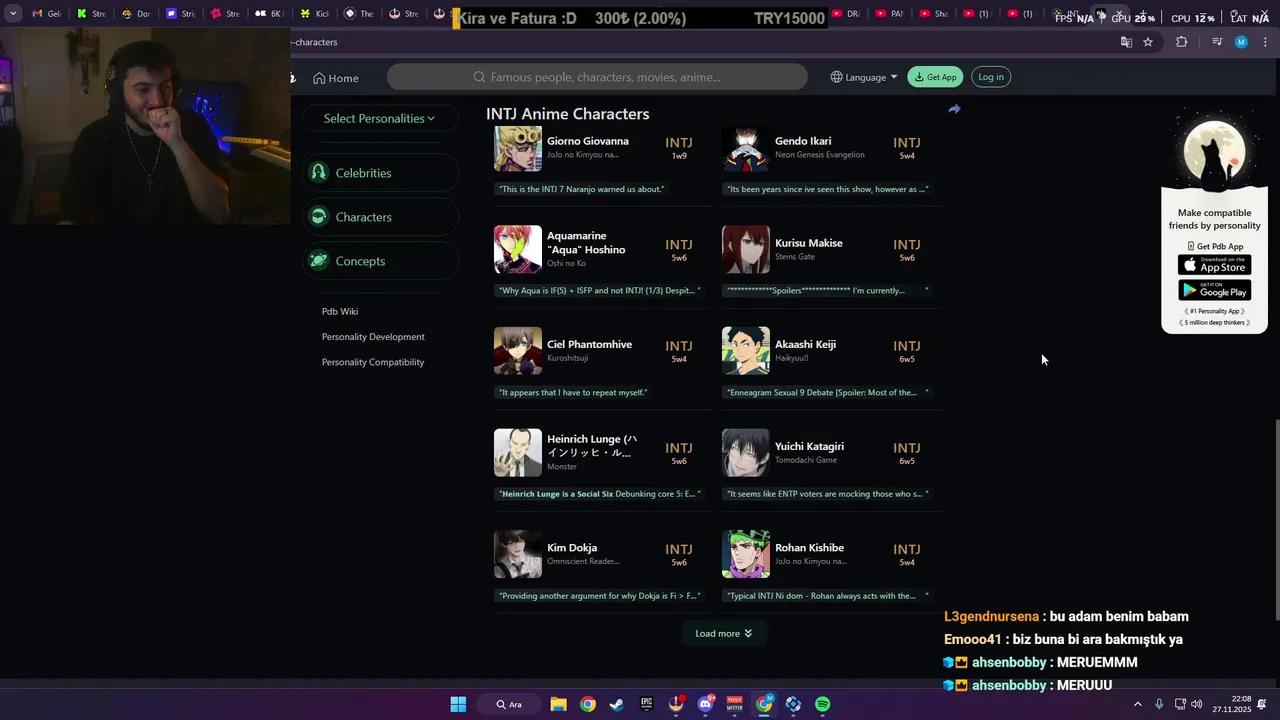This screenshot has height=720, width=1280.
Task: Click the Giorno Giovanna name
Action: pyautogui.click(x=588, y=141)
